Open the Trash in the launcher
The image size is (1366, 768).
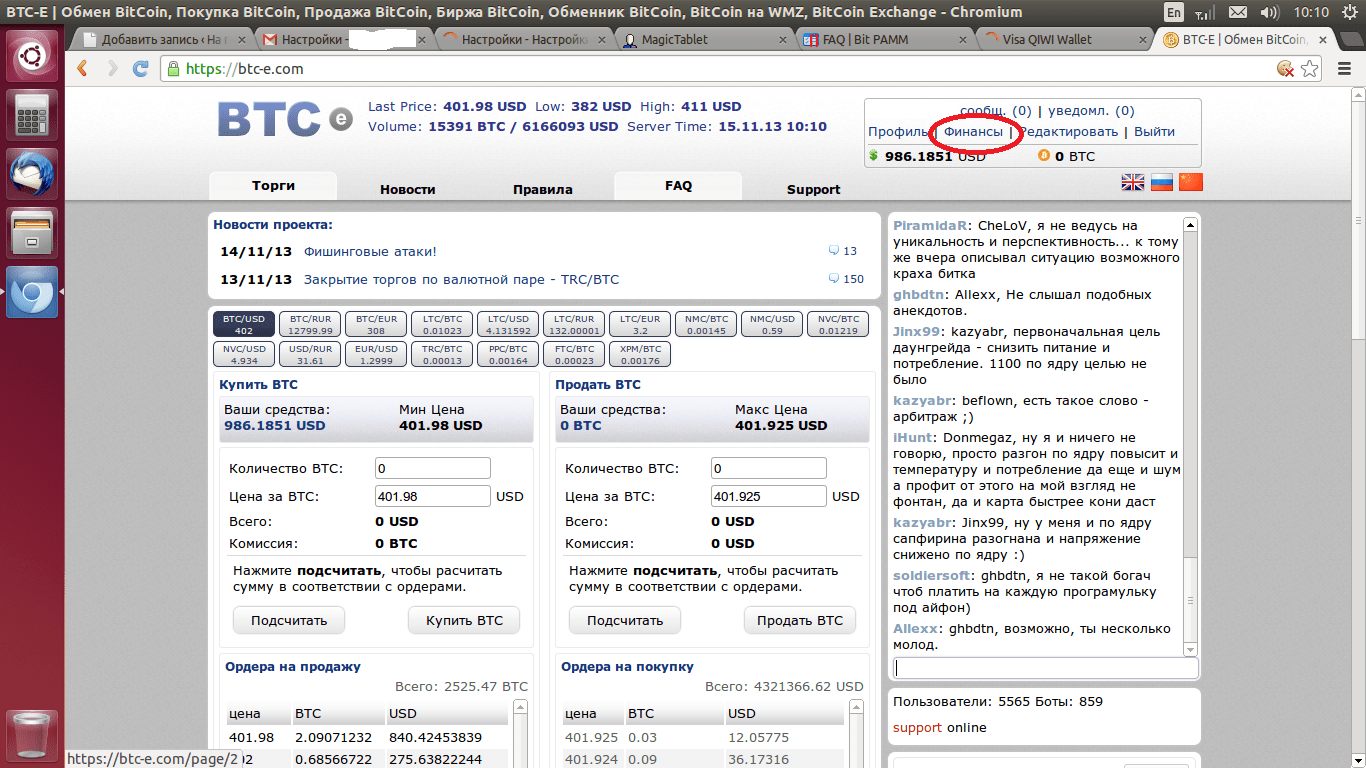pos(32,736)
